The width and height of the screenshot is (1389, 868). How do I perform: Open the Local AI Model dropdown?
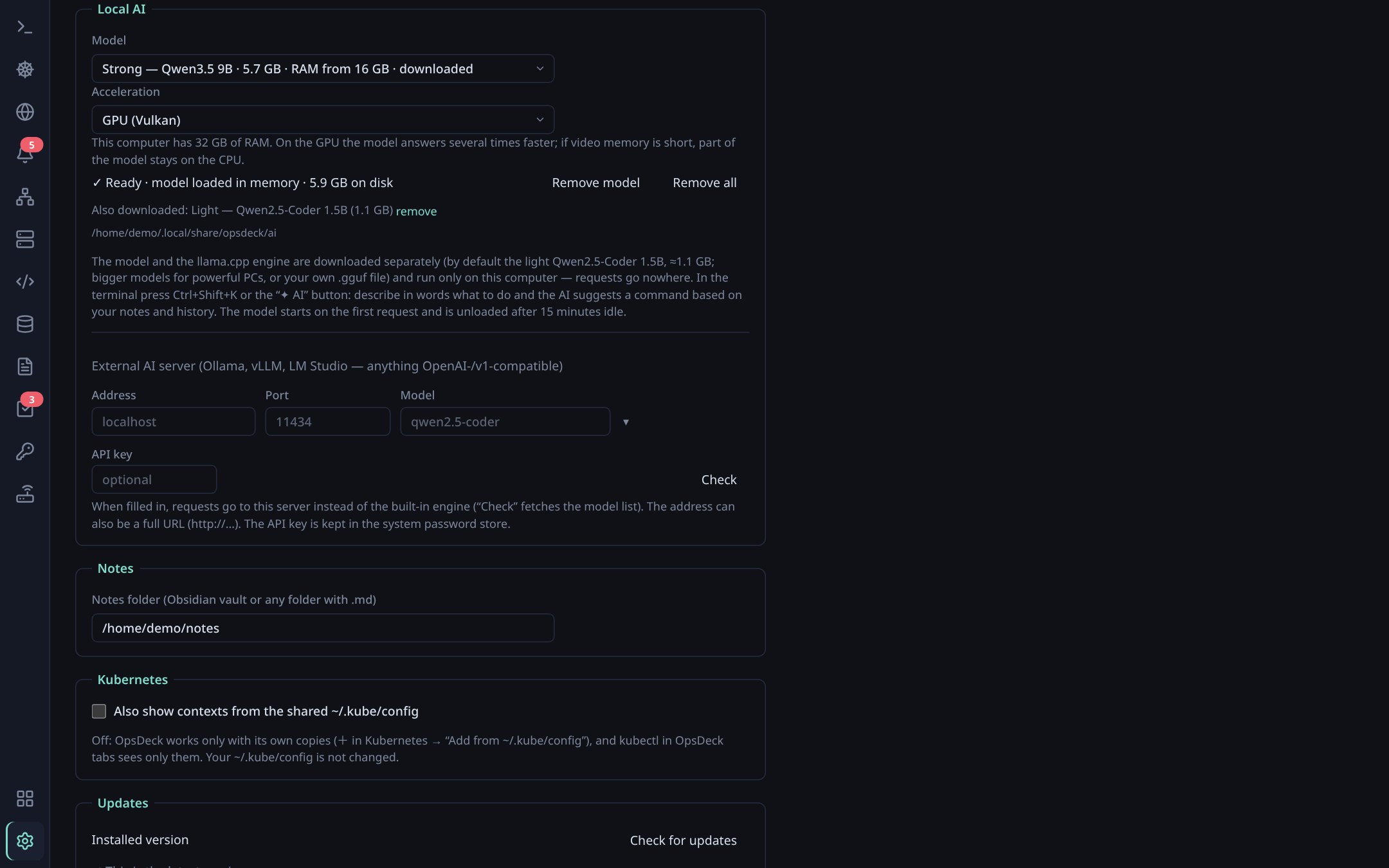coord(323,69)
